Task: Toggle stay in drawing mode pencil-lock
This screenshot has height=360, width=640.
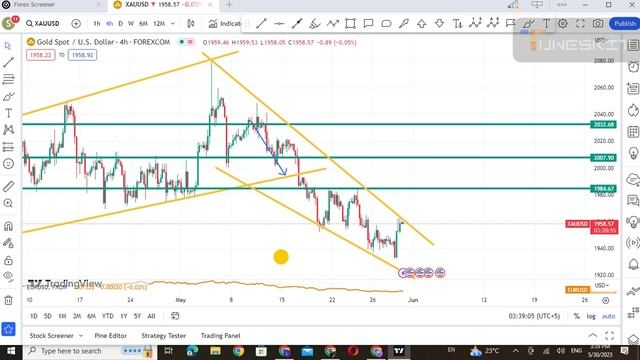Action: (8, 243)
